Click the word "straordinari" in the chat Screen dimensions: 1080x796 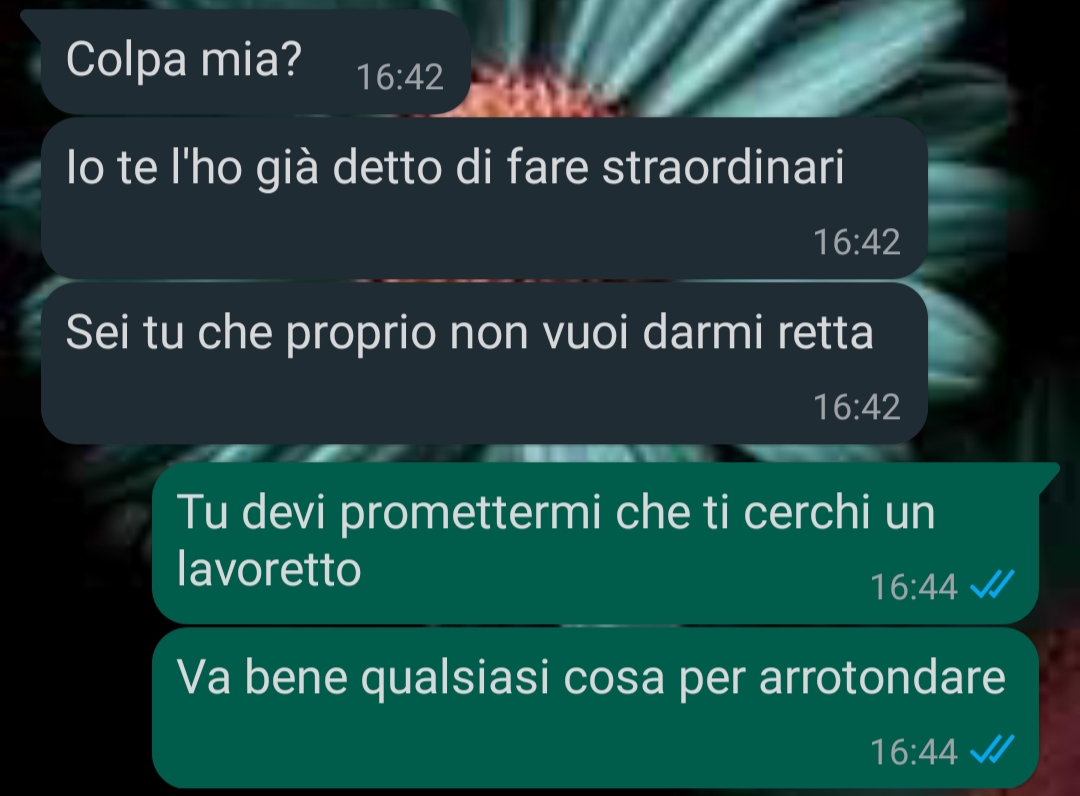pos(723,167)
